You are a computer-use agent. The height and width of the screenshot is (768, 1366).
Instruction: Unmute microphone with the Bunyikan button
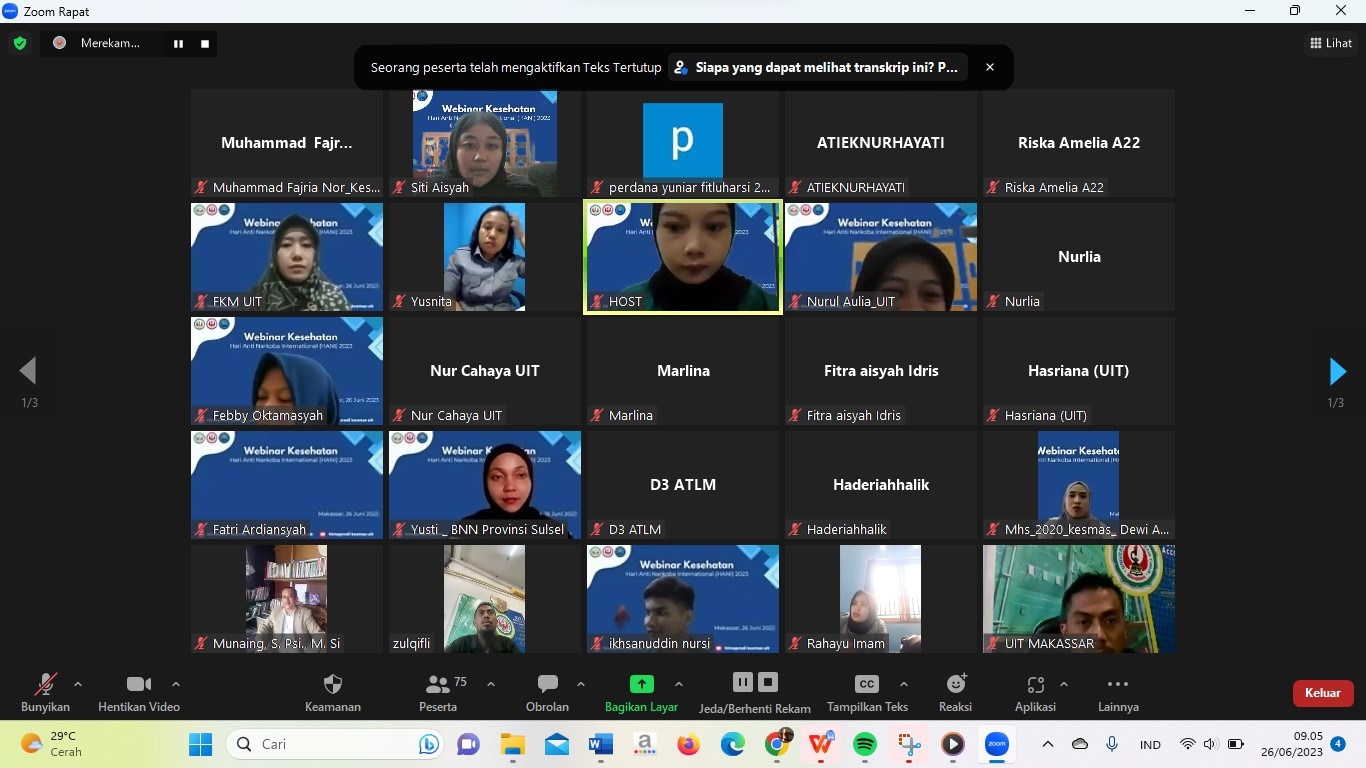point(46,685)
